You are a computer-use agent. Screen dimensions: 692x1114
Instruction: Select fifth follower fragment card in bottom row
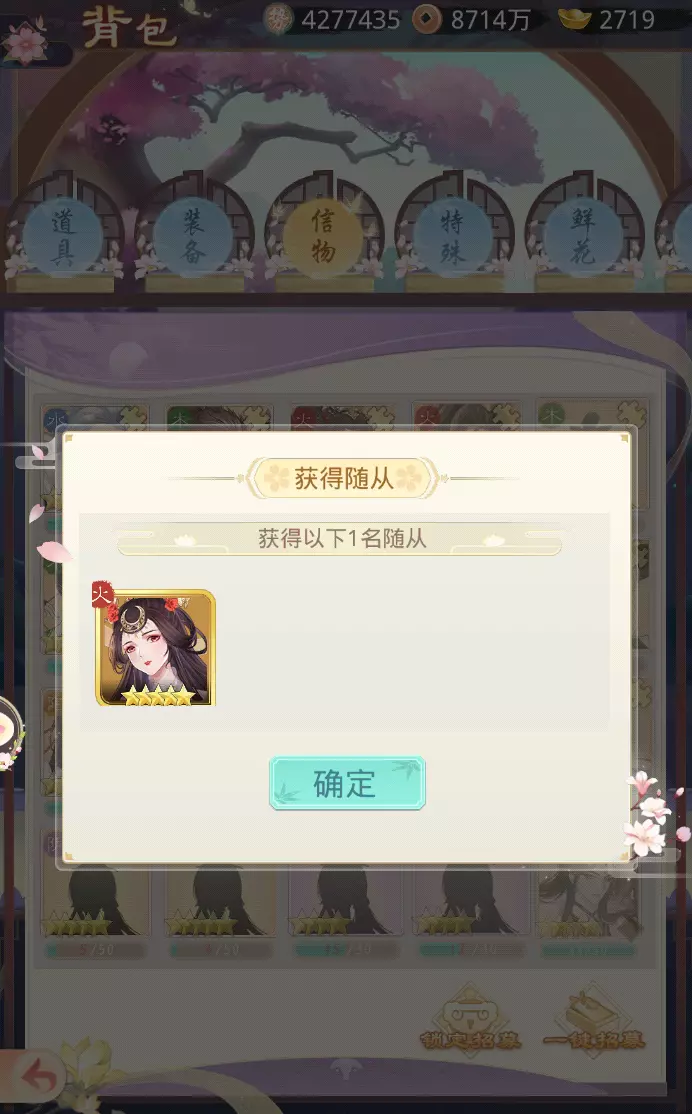pyautogui.click(x=591, y=900)
